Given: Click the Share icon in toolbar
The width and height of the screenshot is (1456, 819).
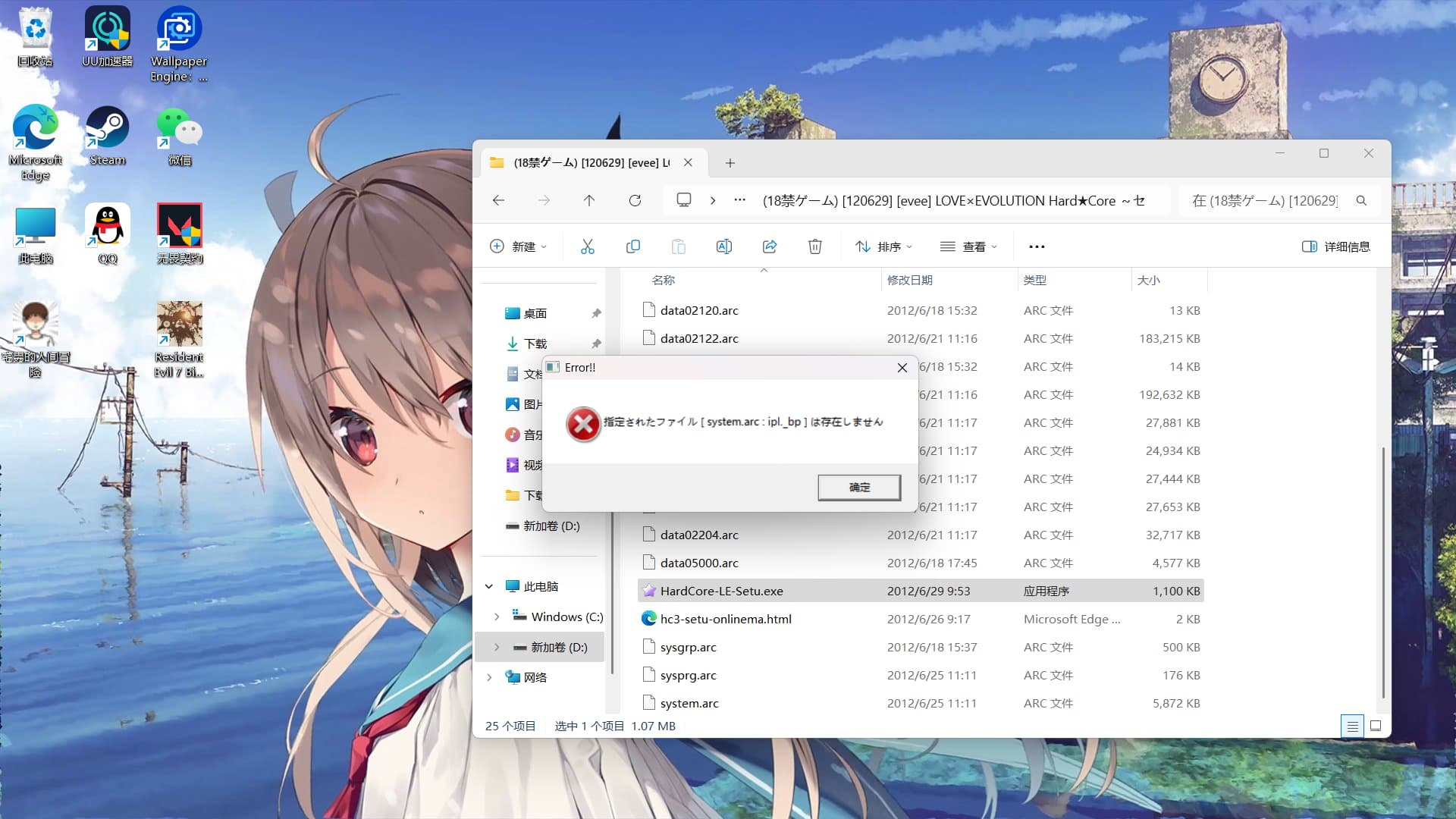Looking at the screenshot, I should (770, 246).
